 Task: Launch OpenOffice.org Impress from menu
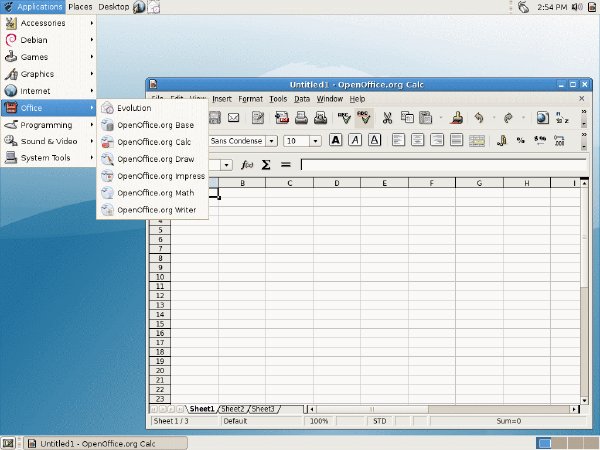[152, 176]
